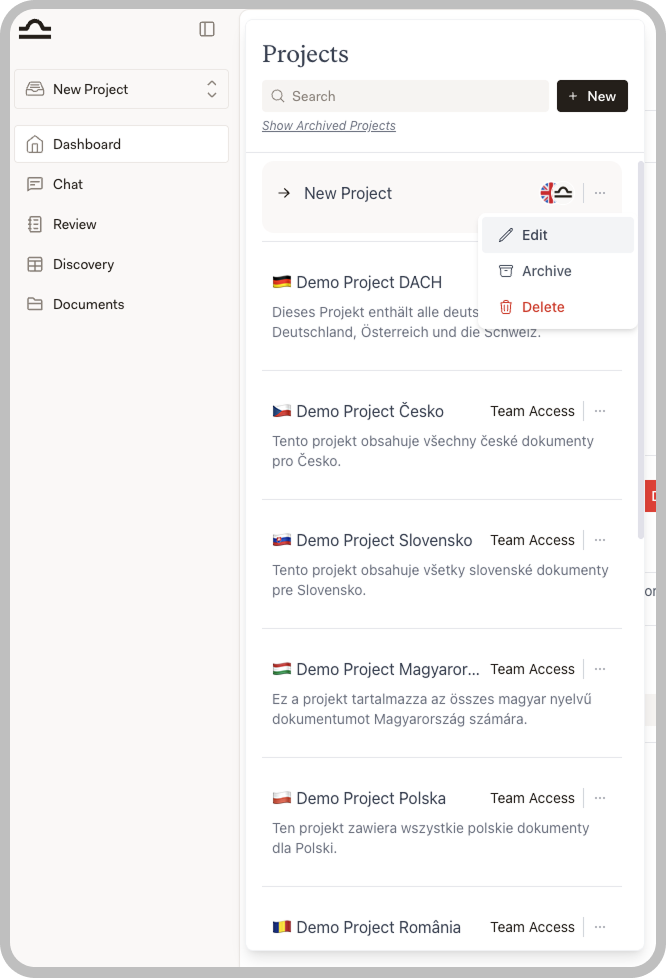This screenshot has width=666, height=978.
Task: Click the Search projects input field
Action: click(x=404, y=96)
